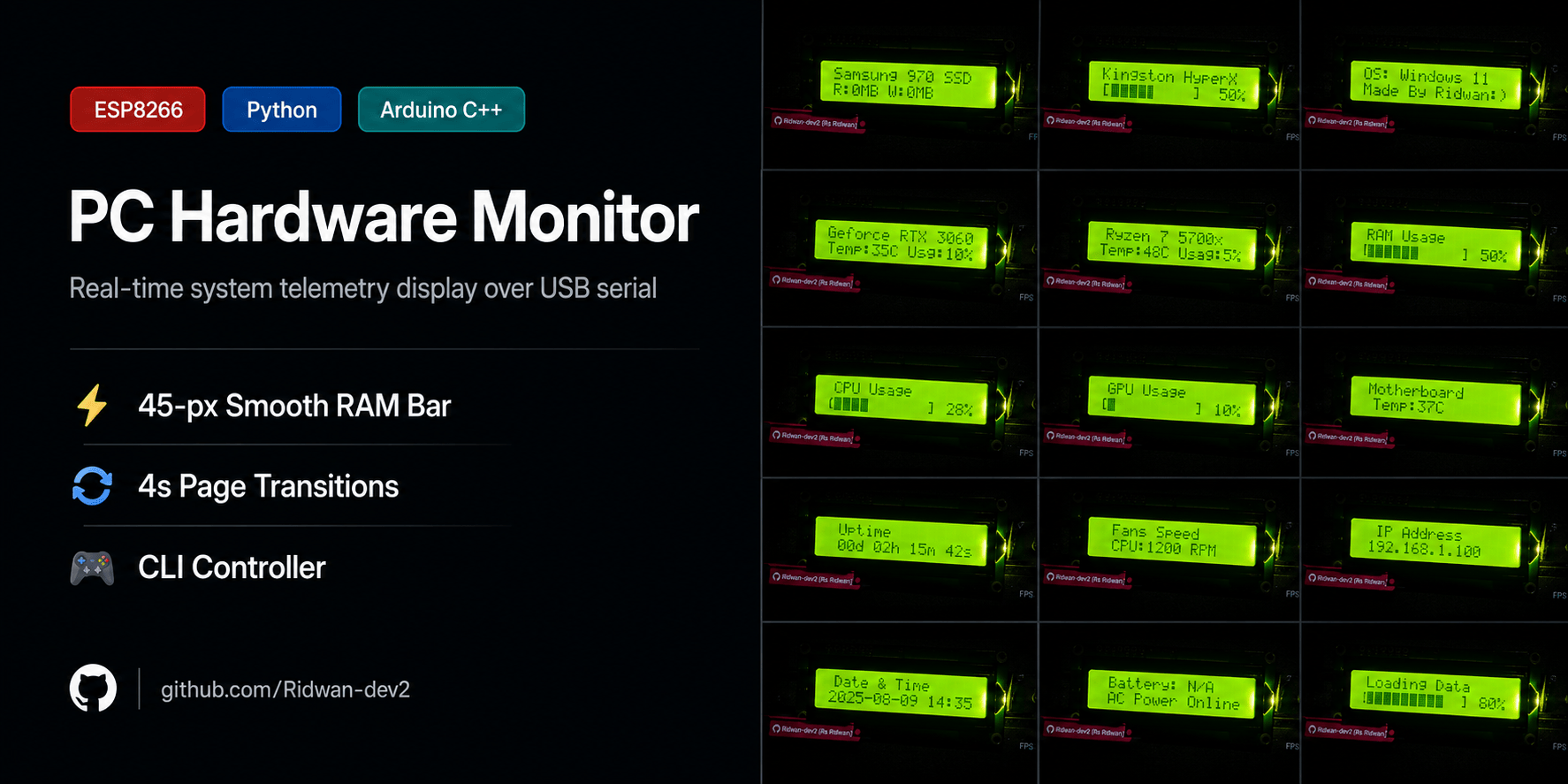
Task: Click the blue refresh arrows icon
Action: click(x=92, y=486)
